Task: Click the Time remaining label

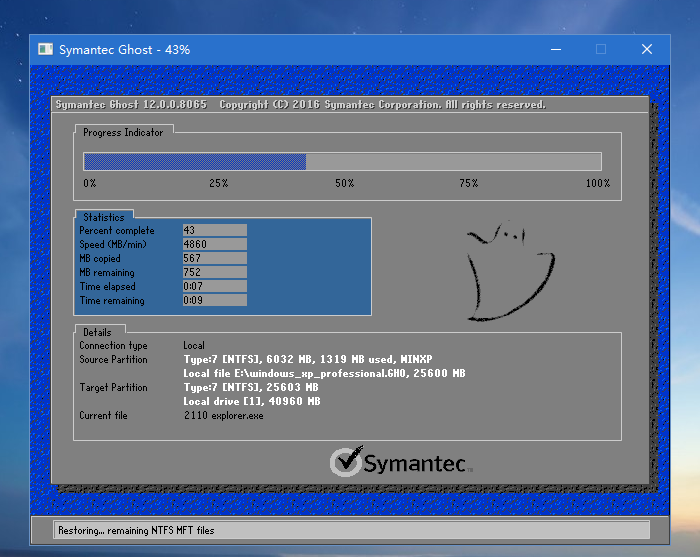Action: (112, 301)
